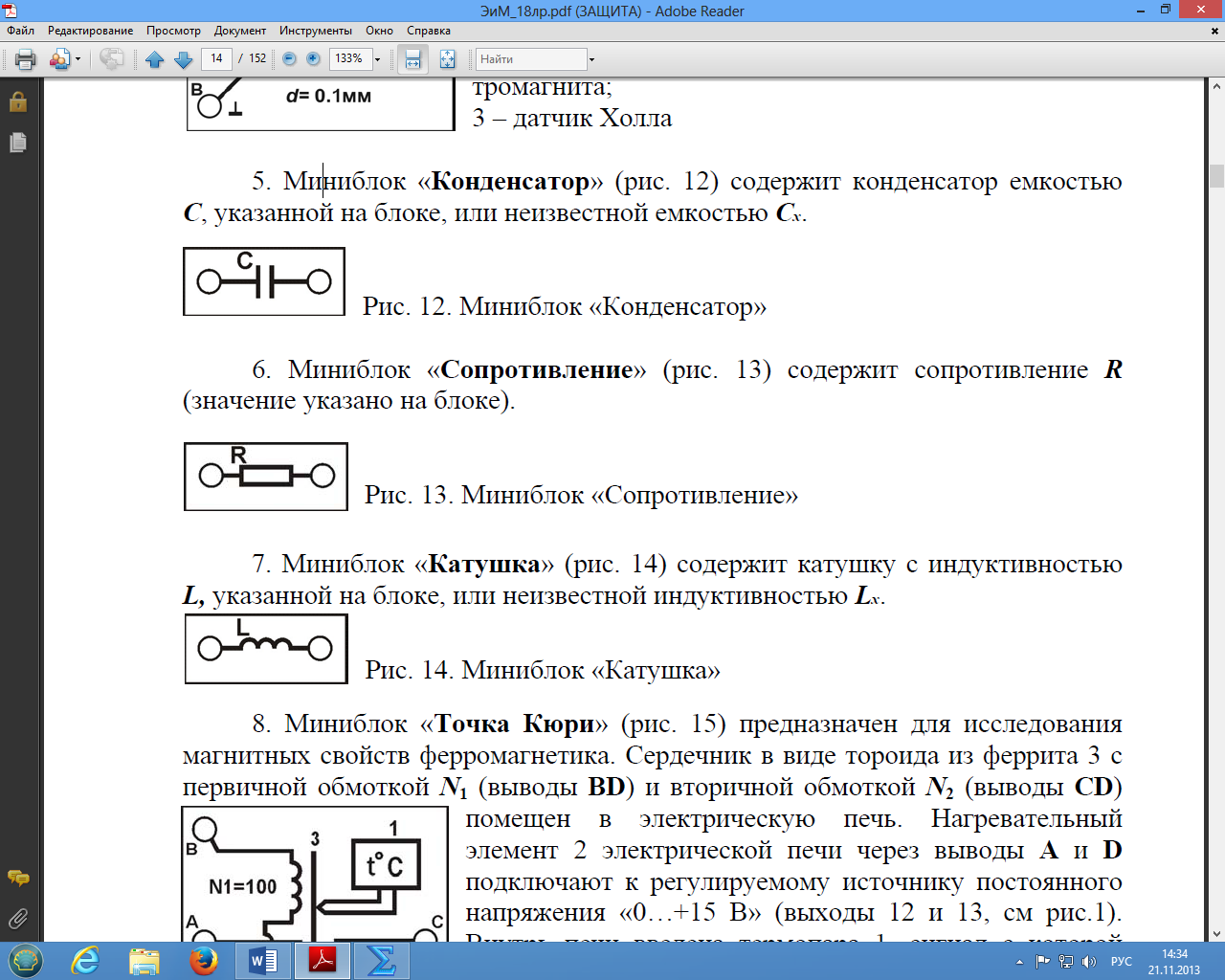Viewport: 1225px width, 980px height.
Task: Go to previous page with up arrow
Action: coord(155,59)
